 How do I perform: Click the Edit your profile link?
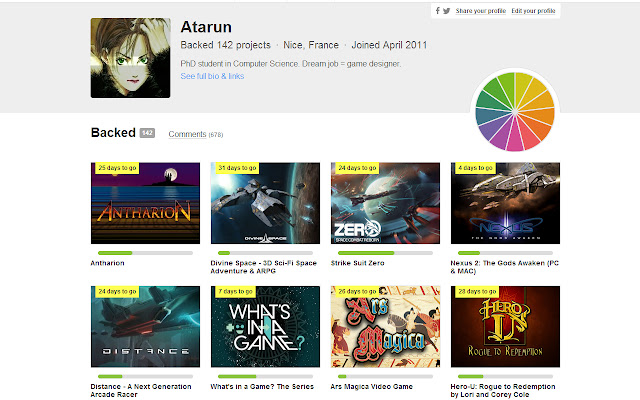click(x=533, y=10)
